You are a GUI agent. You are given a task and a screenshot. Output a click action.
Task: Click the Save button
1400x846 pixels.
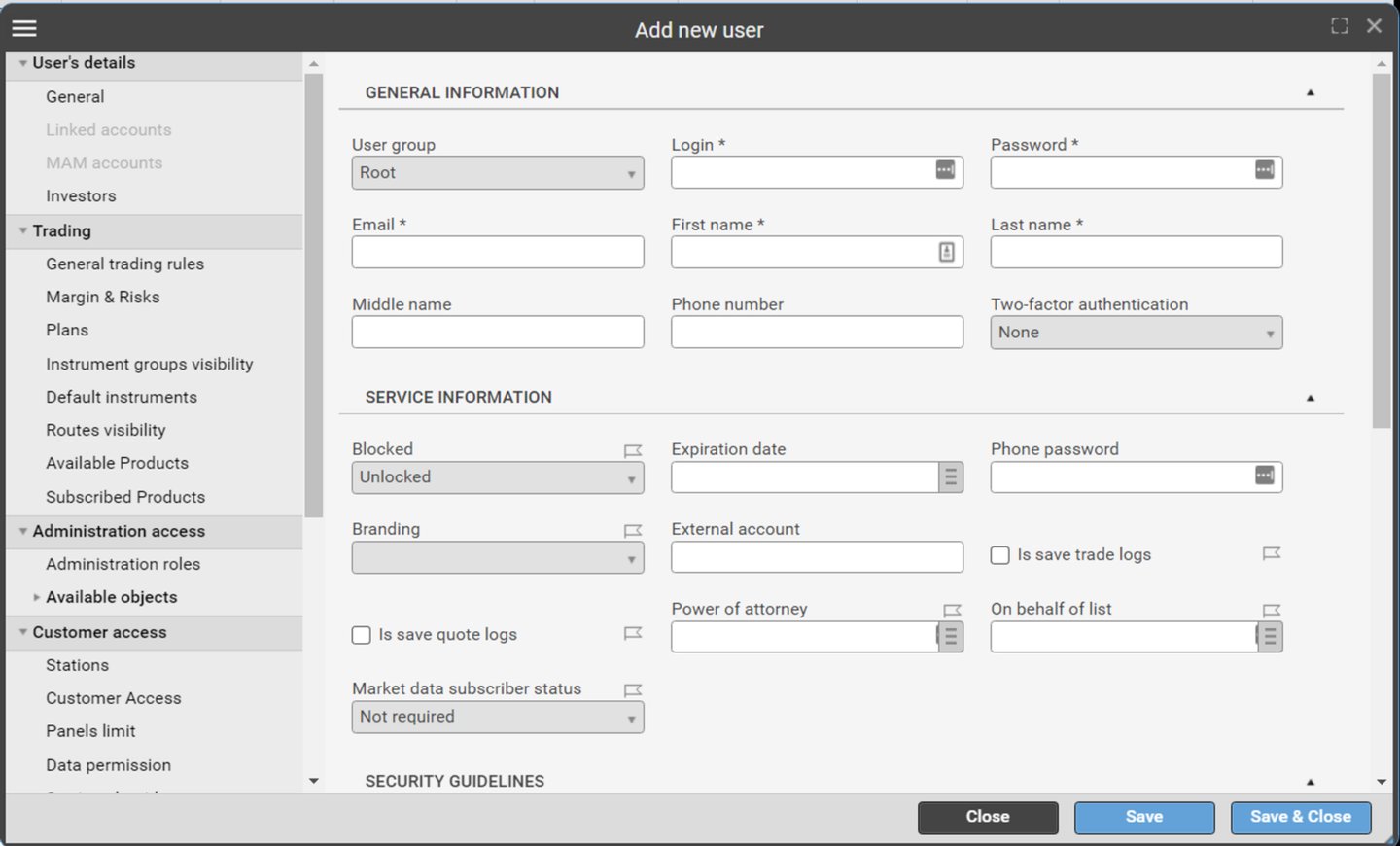1143,817
